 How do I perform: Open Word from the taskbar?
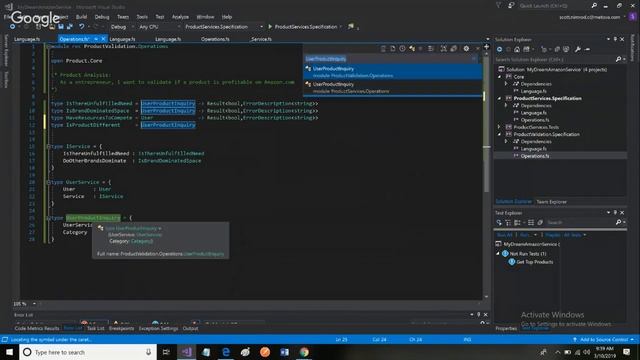pyautogui.click(x=284, y=352)
